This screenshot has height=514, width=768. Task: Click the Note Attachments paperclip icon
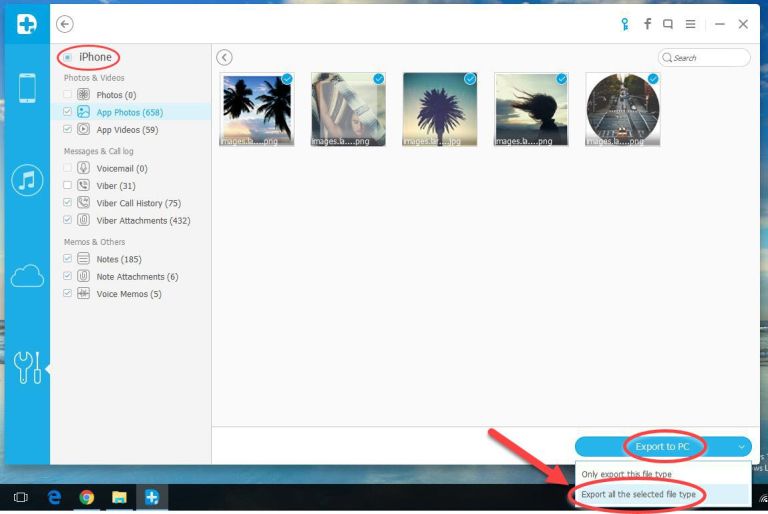[83, 276]
